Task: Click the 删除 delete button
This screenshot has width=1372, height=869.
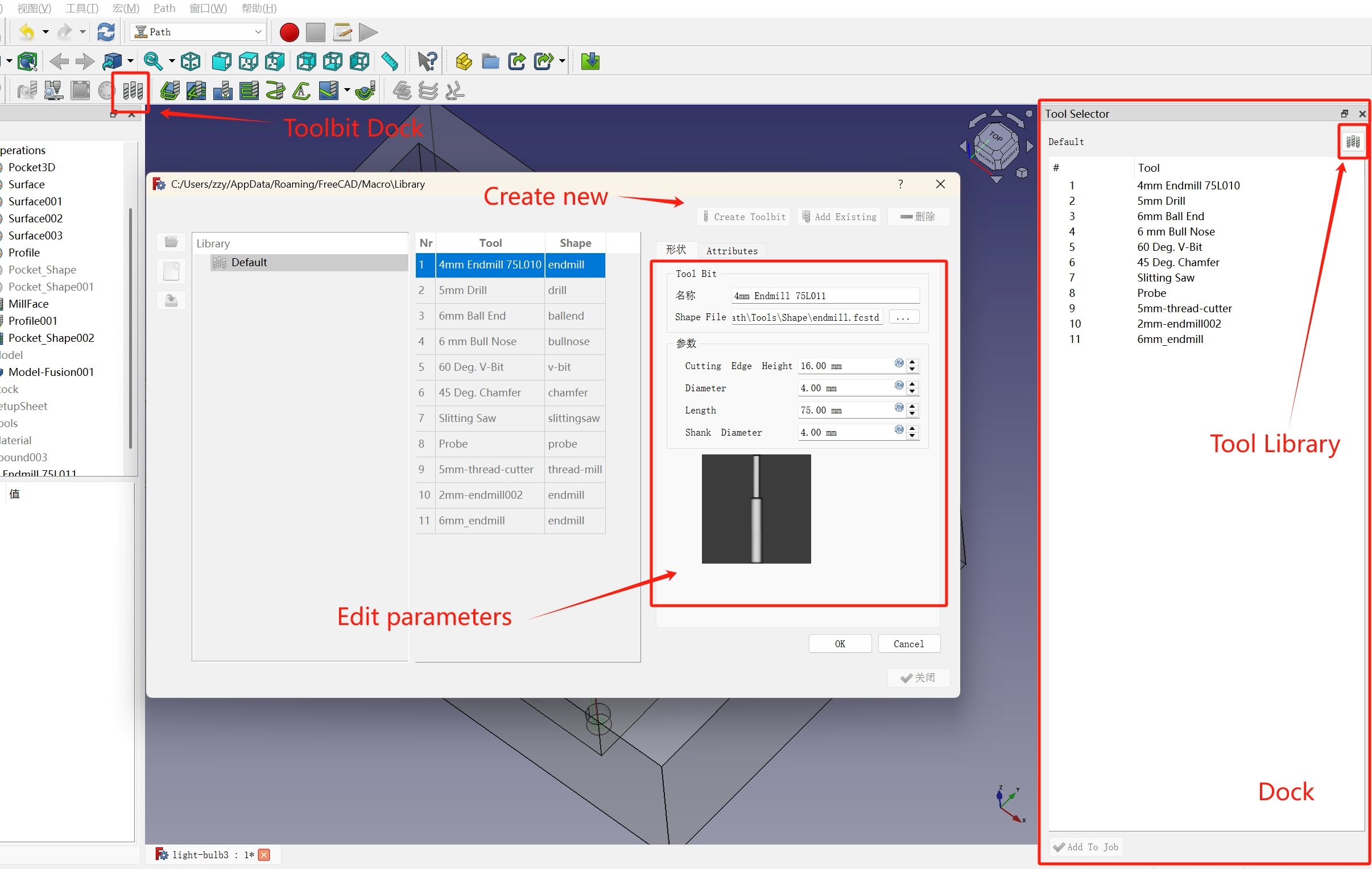Action: 918,217
